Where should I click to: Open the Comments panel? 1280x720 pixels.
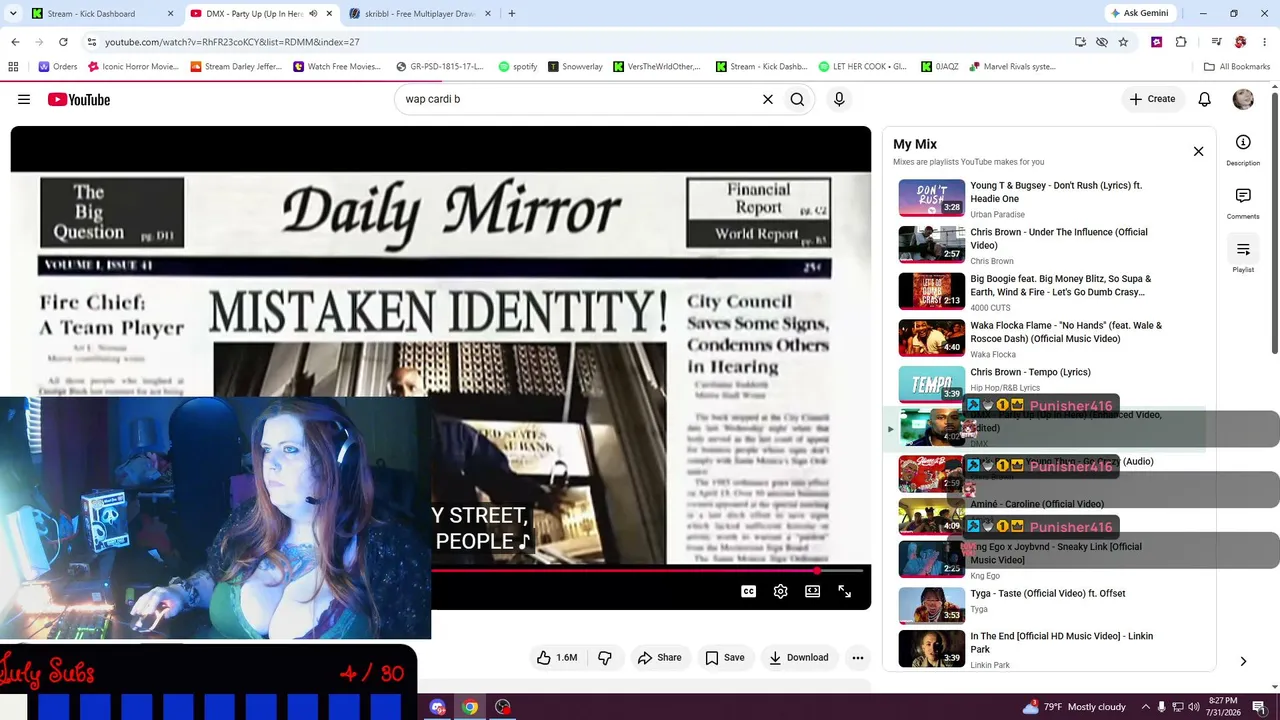pyautogui.click(x=1243, y=203)
